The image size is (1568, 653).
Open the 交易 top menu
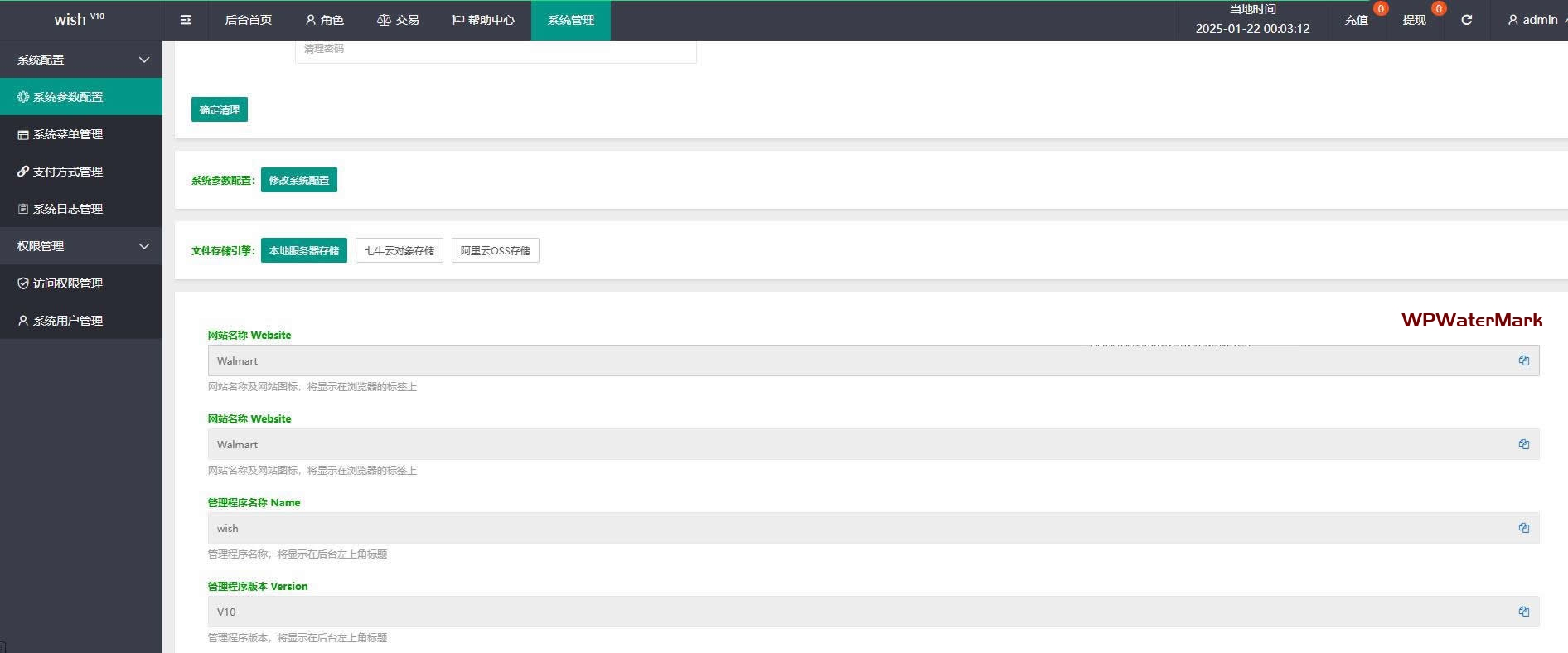click(398, 20)
